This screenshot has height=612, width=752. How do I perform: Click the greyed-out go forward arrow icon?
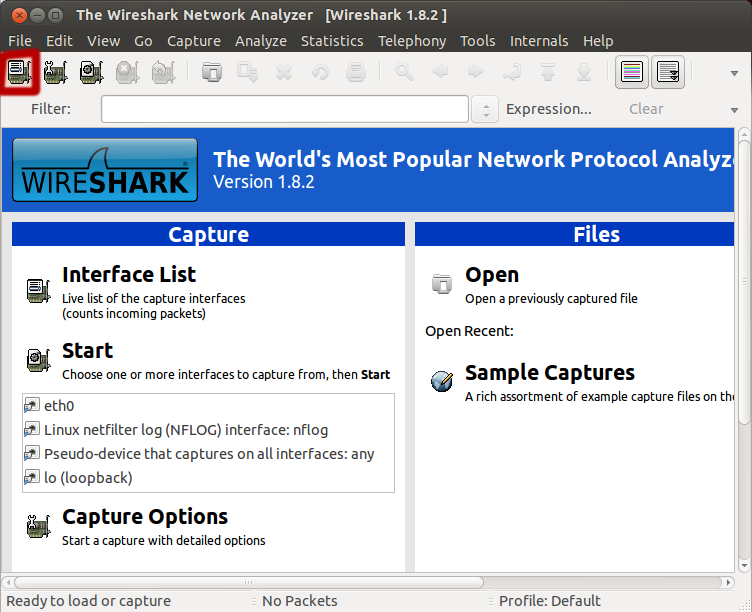pyautogui.click(x=476, y=72)
